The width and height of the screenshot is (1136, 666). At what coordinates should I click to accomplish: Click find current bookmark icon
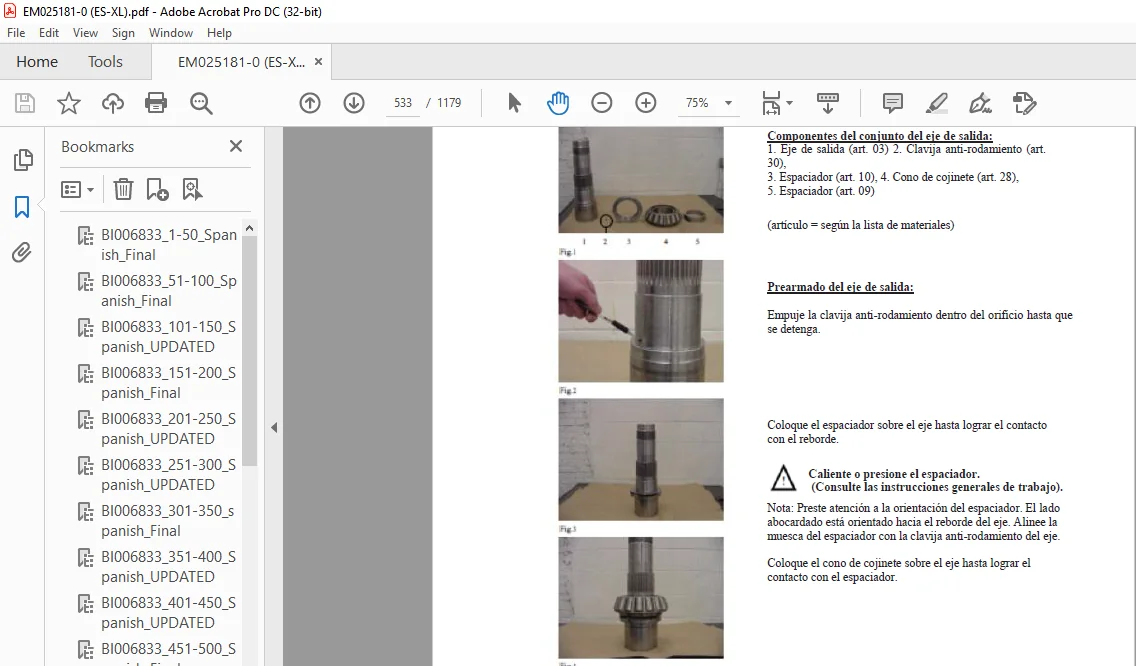coord(192,189)
